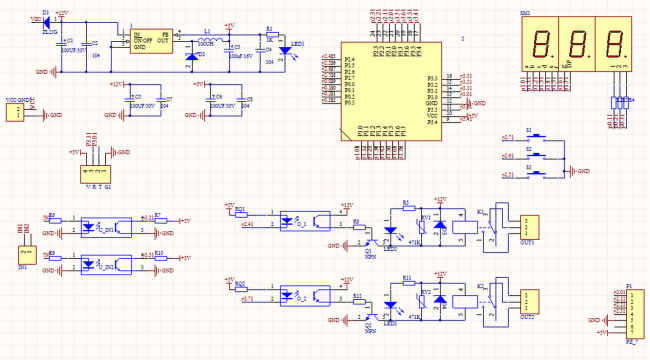Select the yellow microcontroller chip symbol
Image resolution: width=650 pixels, height=360 pixels.
tap(391, 91)
